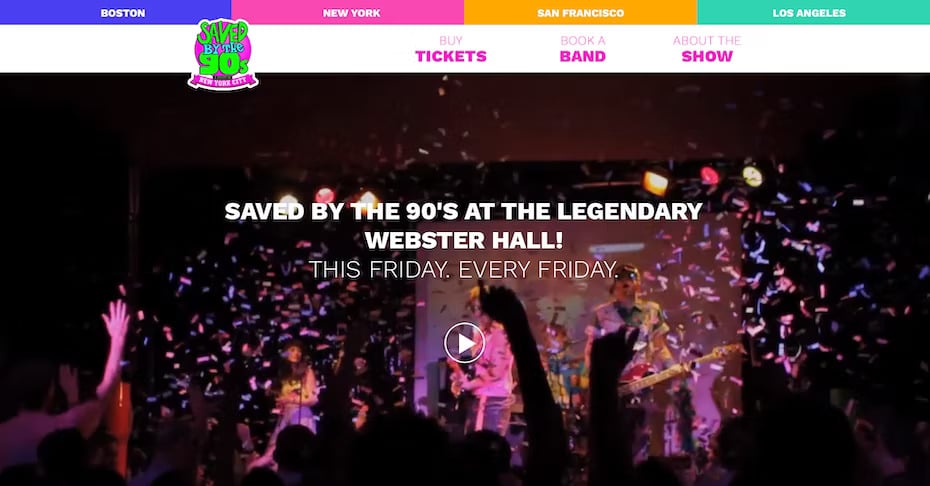Open the Book a Band menu item
The height and width of the screenshot is (486, 930).
pos(582,49)
